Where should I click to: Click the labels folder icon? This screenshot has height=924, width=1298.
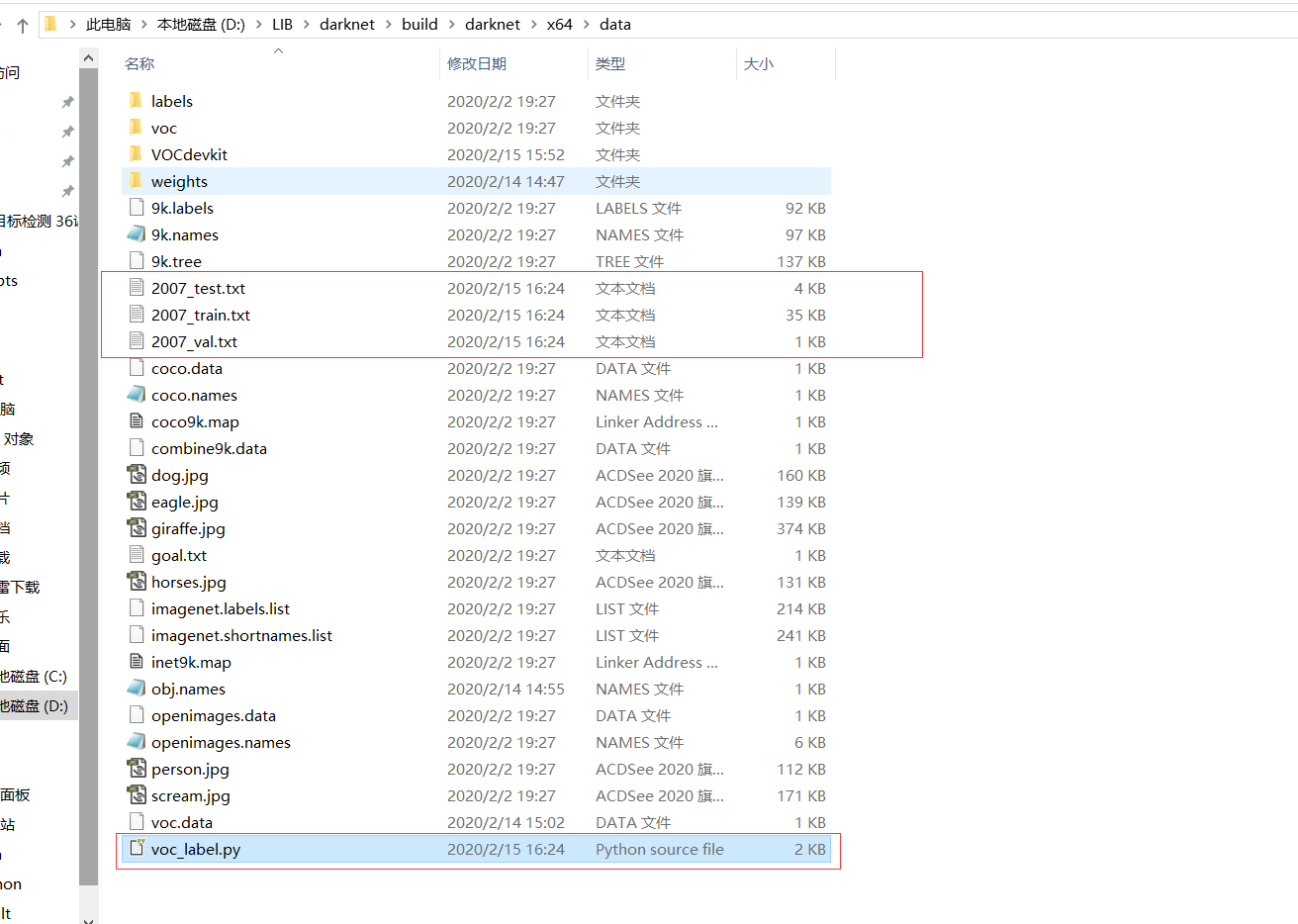coord(137,100)
